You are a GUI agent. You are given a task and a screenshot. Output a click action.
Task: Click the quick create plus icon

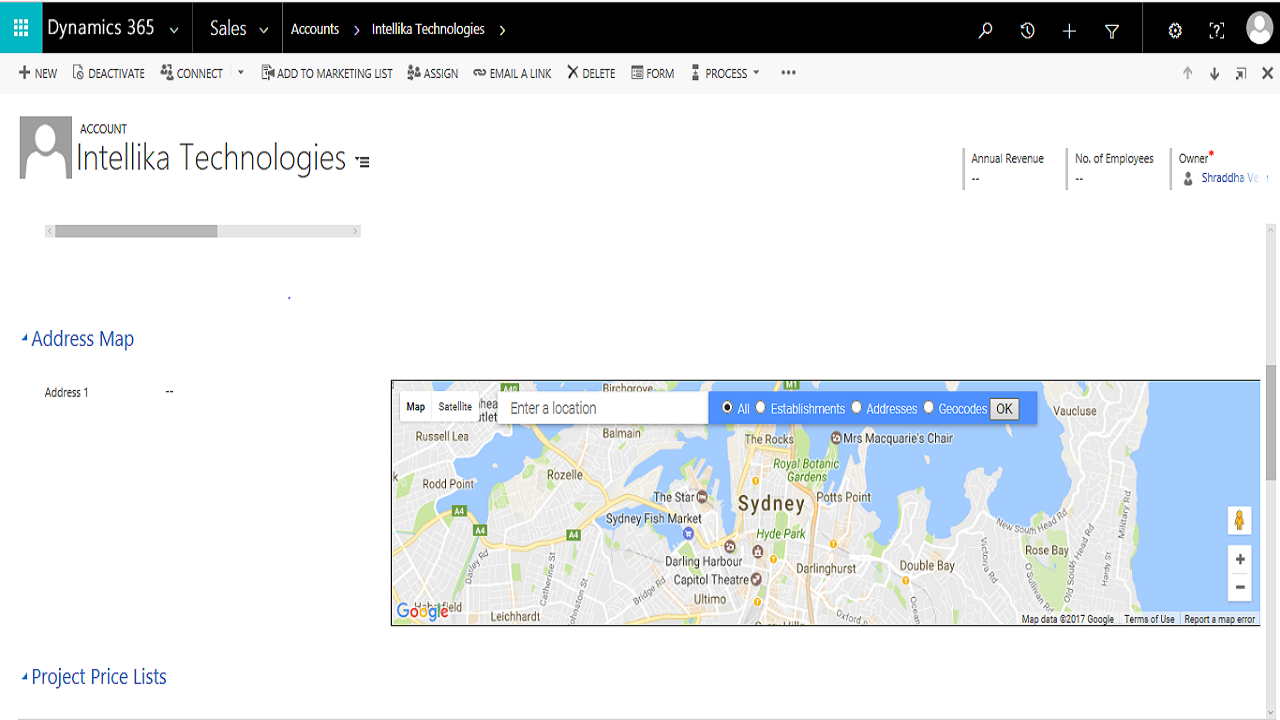pyautogui.click(x=1069, y=31)
